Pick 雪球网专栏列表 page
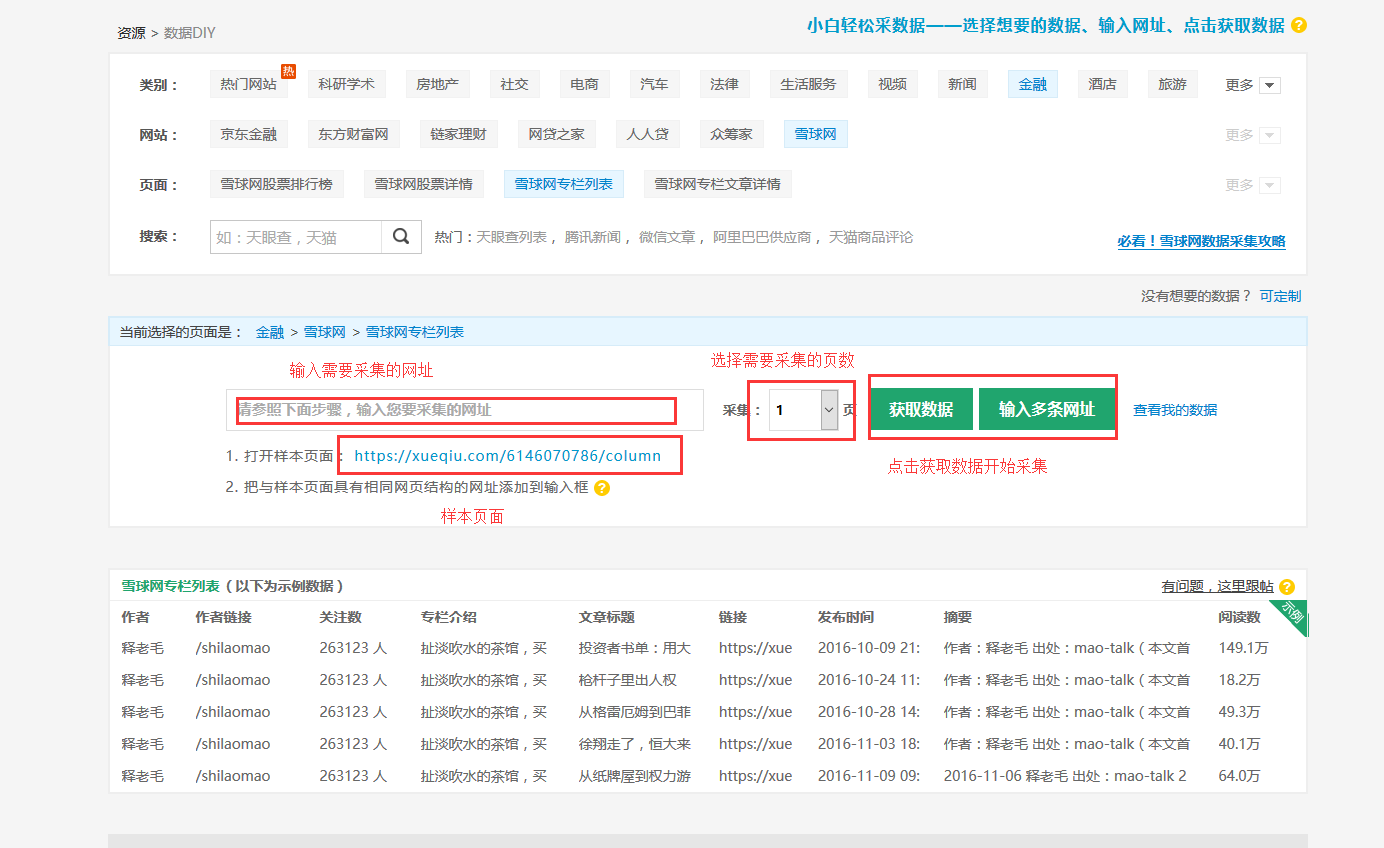 (x=564, y=184)
